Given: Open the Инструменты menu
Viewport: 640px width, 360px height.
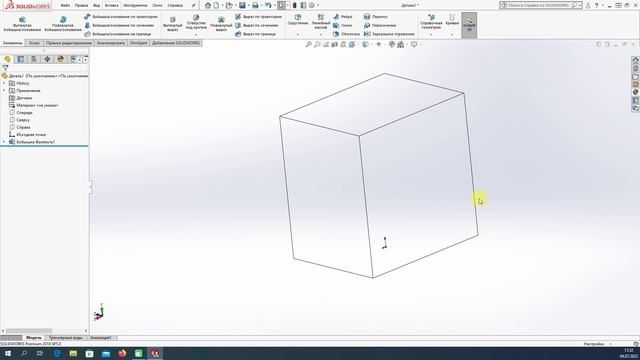Looking at the screenshot, I should [135, 6].
